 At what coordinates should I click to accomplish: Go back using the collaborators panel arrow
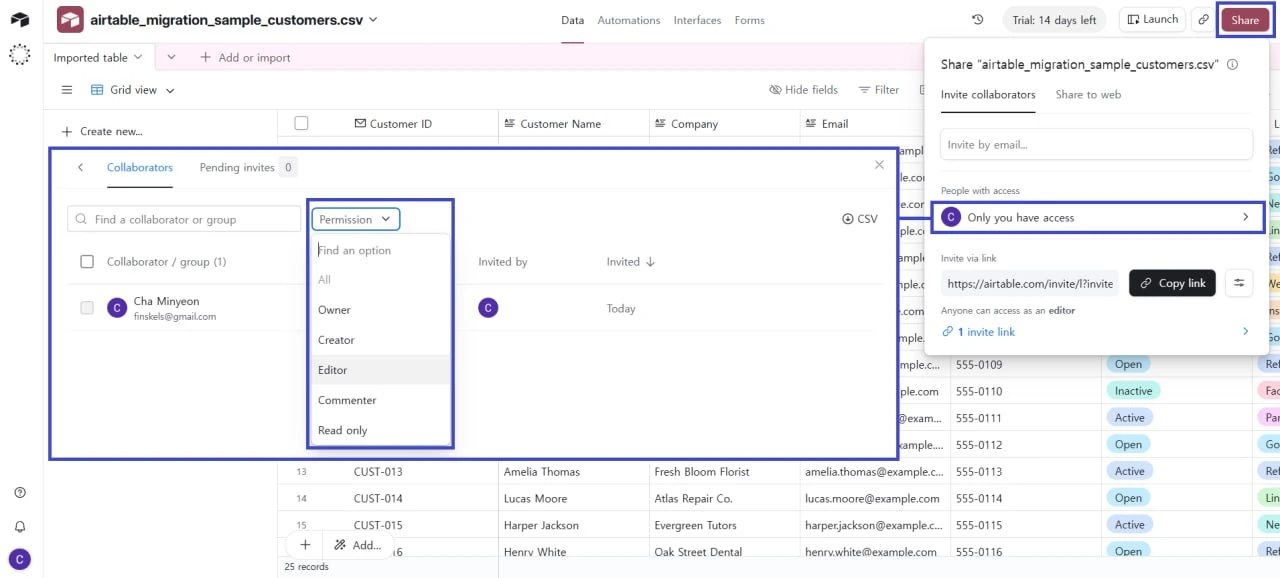coord(80,167)
